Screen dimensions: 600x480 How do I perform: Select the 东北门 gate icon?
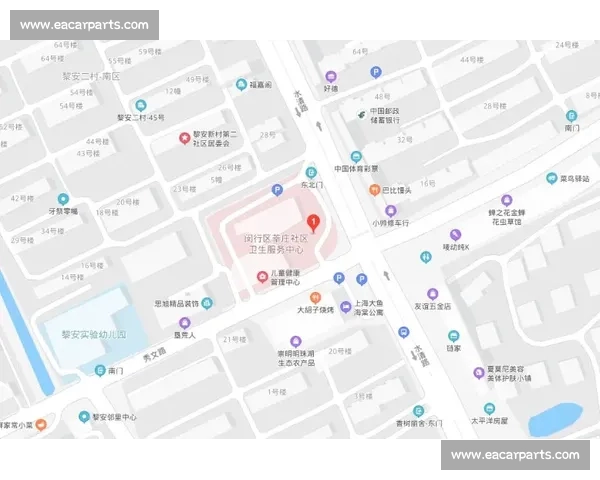(x=311, y=172)
